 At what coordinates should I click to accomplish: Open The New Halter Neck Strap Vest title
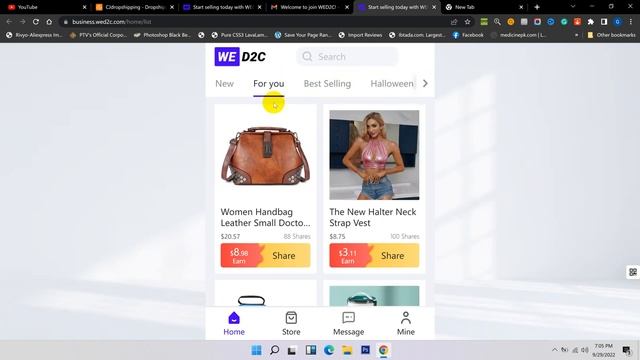[x=373, y=218]
